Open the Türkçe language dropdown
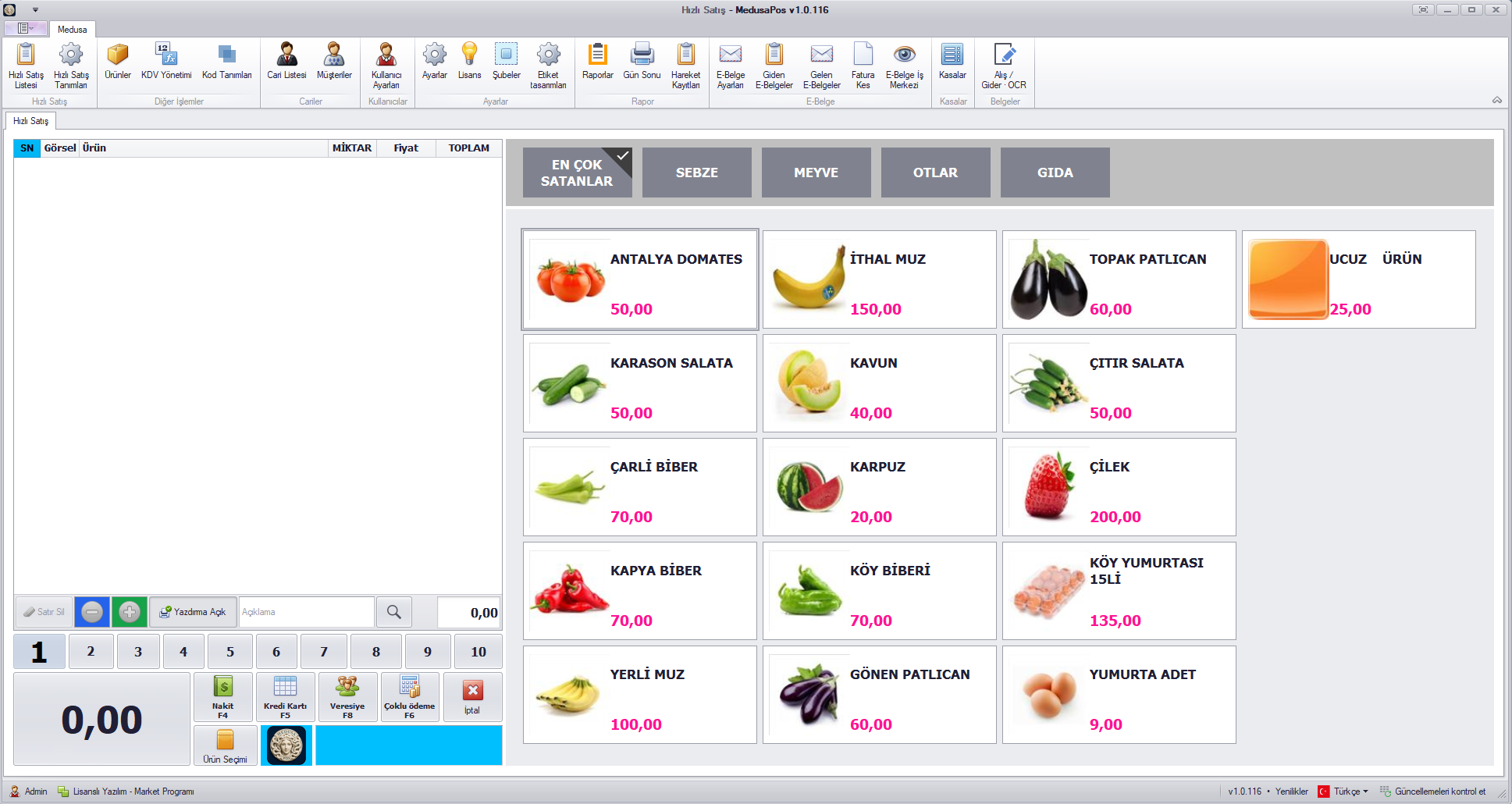The image size is (1512, 804). click(x=1343, y=792)
